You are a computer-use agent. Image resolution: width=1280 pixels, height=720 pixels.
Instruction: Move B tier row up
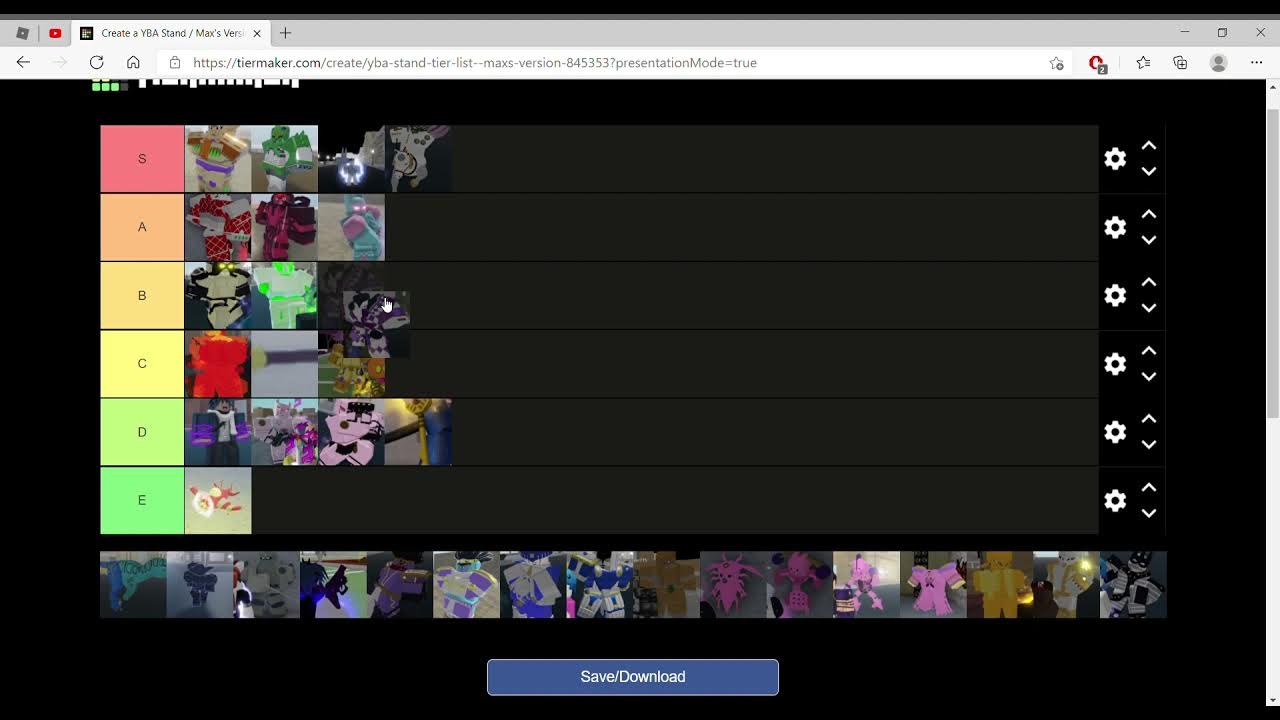(x=1149, y=282)
